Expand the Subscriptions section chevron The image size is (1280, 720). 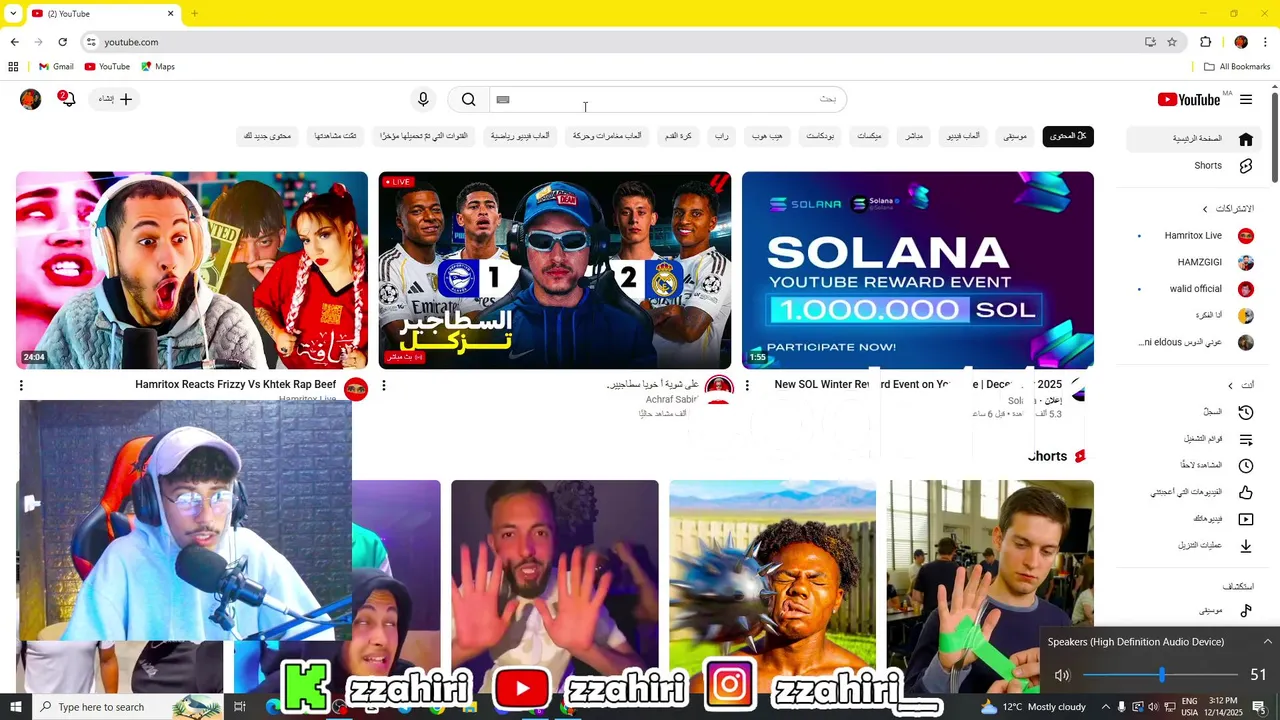click(1205, 209)
